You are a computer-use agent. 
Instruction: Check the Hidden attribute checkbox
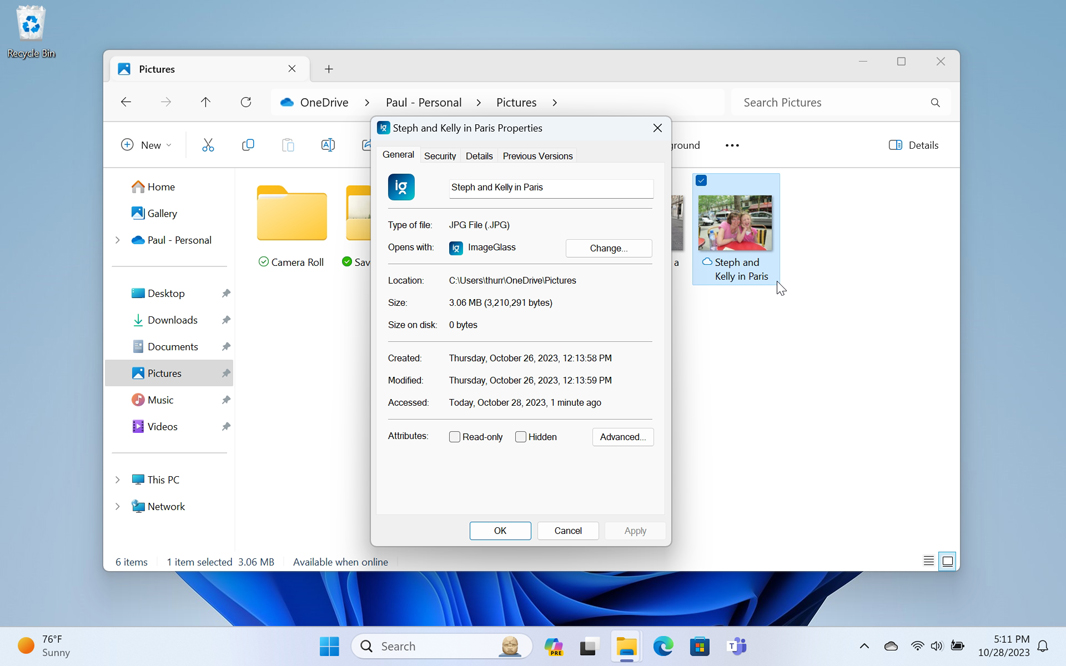521,437
